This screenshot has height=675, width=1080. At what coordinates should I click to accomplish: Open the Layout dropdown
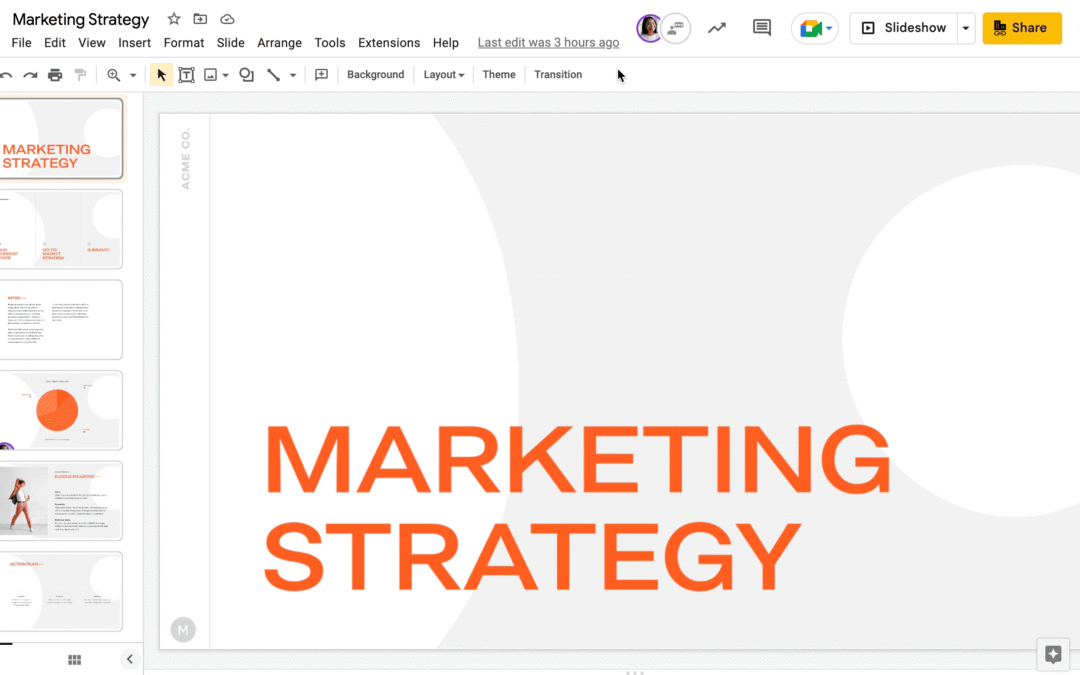(x=444, y=74)
